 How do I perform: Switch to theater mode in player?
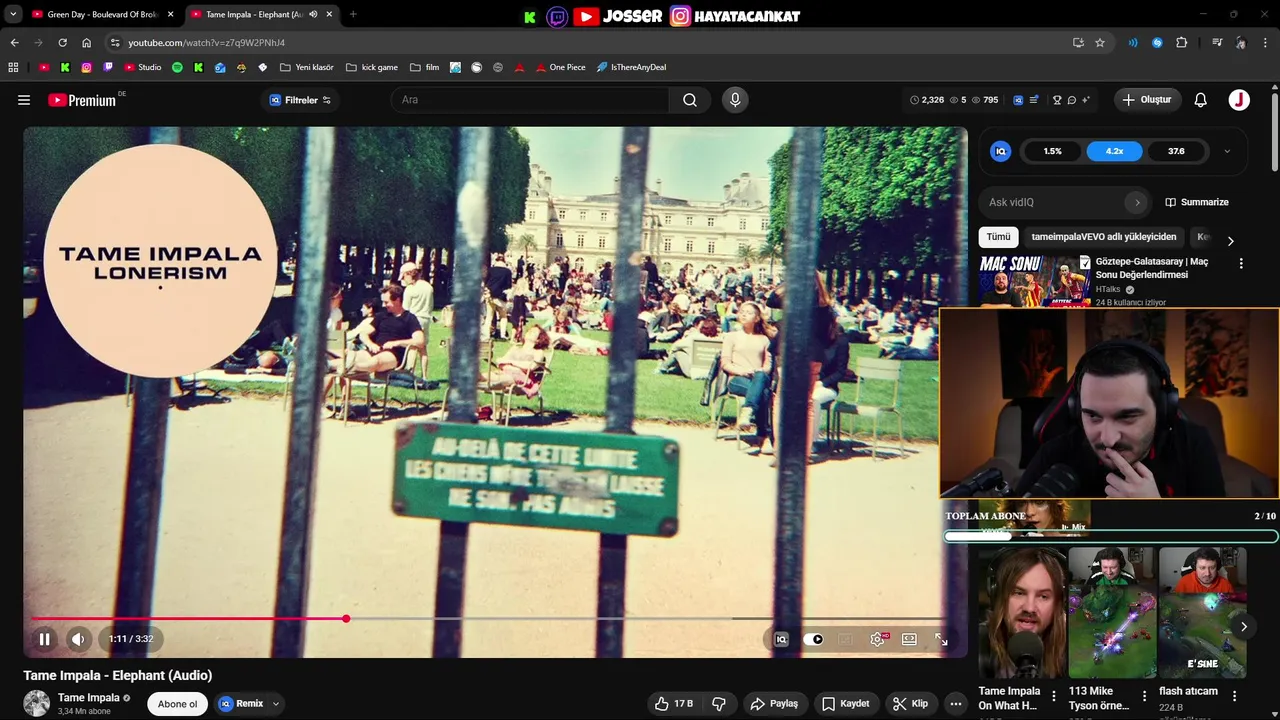pyautogui.click(x=909, y=640)
